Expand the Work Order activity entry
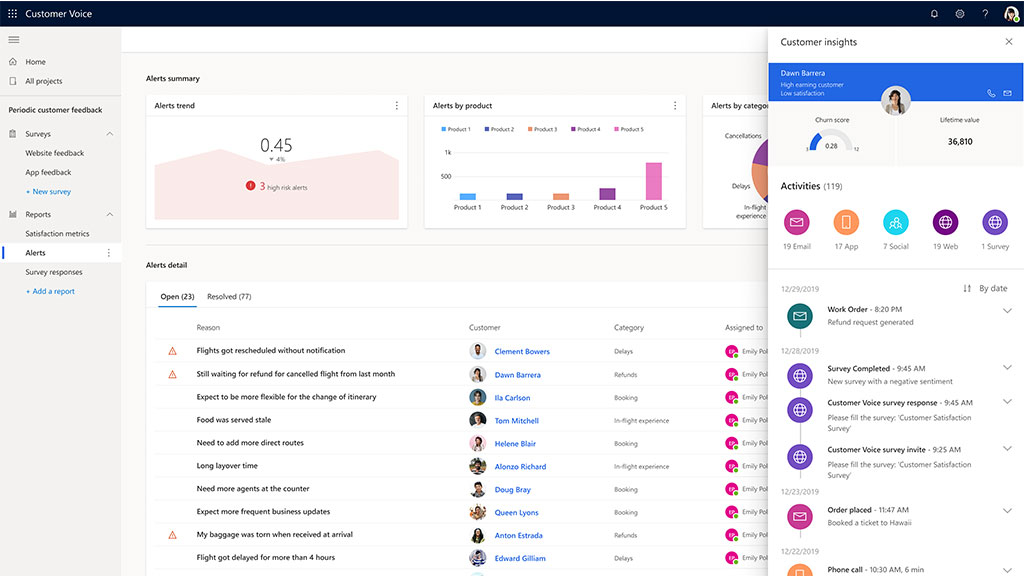Image resolution: width=1024 pixels, height=576 pixels. (1006, 311)
